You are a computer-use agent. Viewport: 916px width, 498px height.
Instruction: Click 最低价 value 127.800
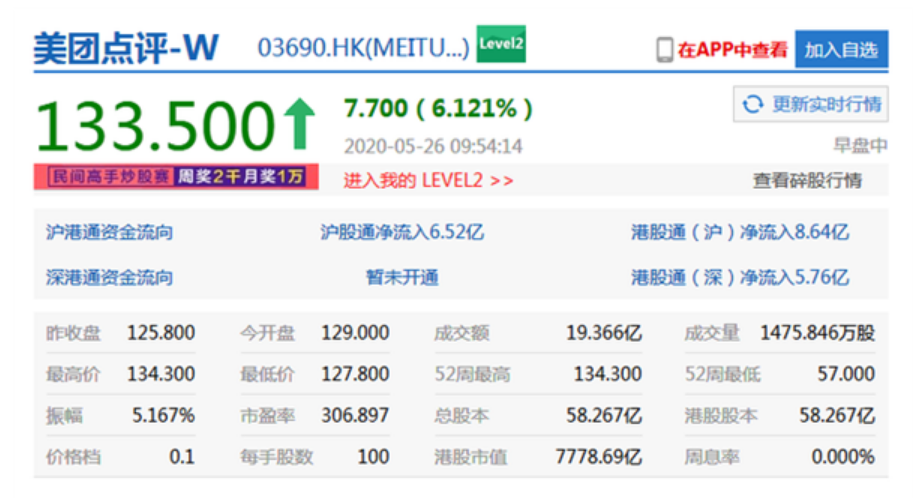[355, 374]
